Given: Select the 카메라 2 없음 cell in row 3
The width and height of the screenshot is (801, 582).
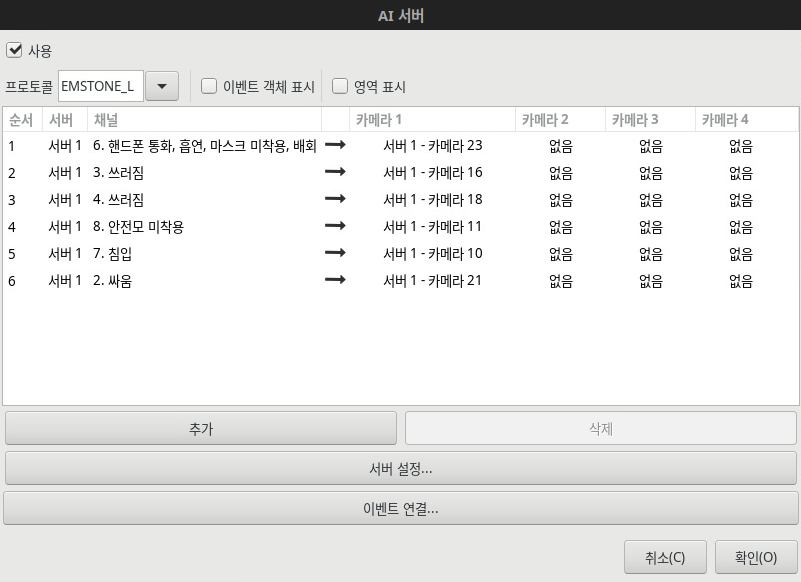Looking at the screenshot, I should tap(560, 200).
